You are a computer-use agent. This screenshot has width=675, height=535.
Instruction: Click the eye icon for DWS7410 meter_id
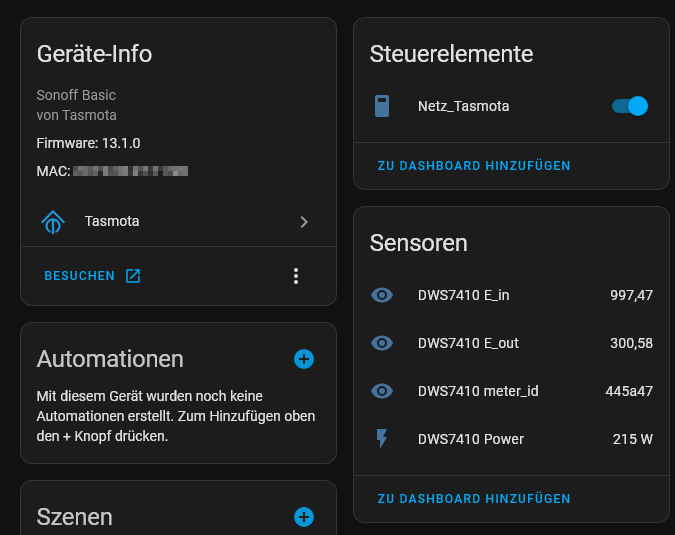382,391
